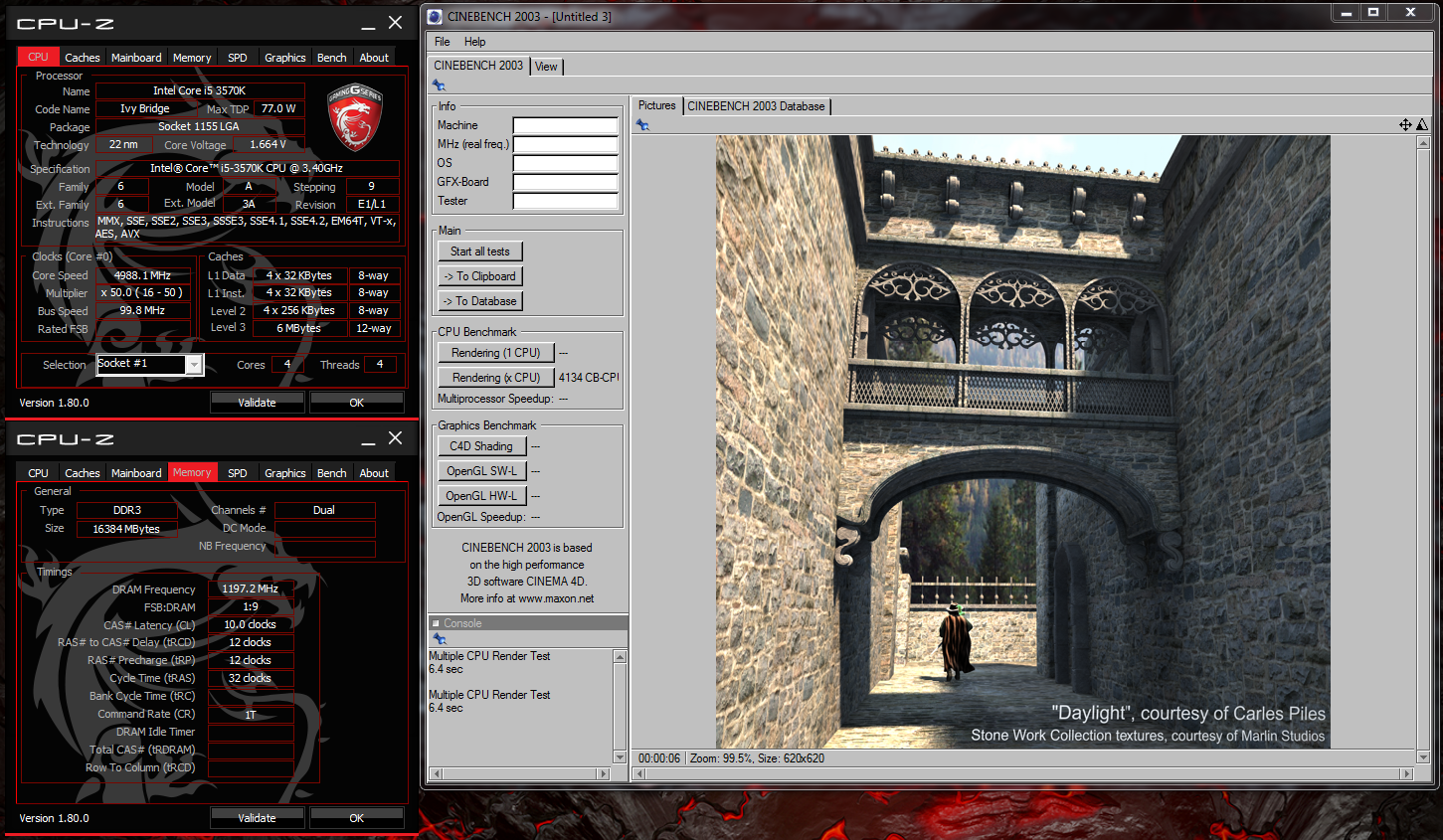Screen dimensions: 1443x840
Task: Switch to CINEBENCH 2003 Database tab
Action: click(756, 106)
